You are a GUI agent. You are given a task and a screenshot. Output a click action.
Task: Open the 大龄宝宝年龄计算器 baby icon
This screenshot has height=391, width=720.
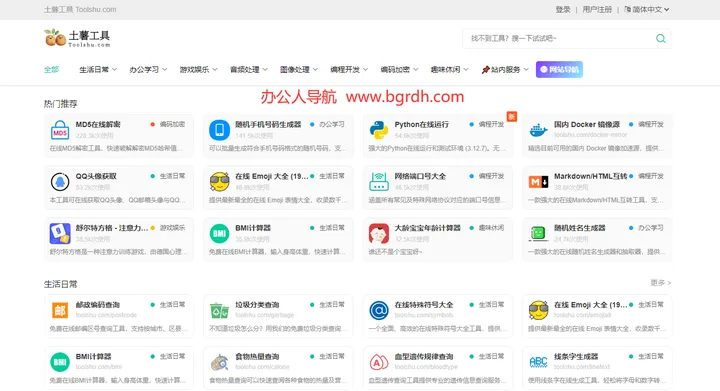pyautogui.click(x=379, y=234)
